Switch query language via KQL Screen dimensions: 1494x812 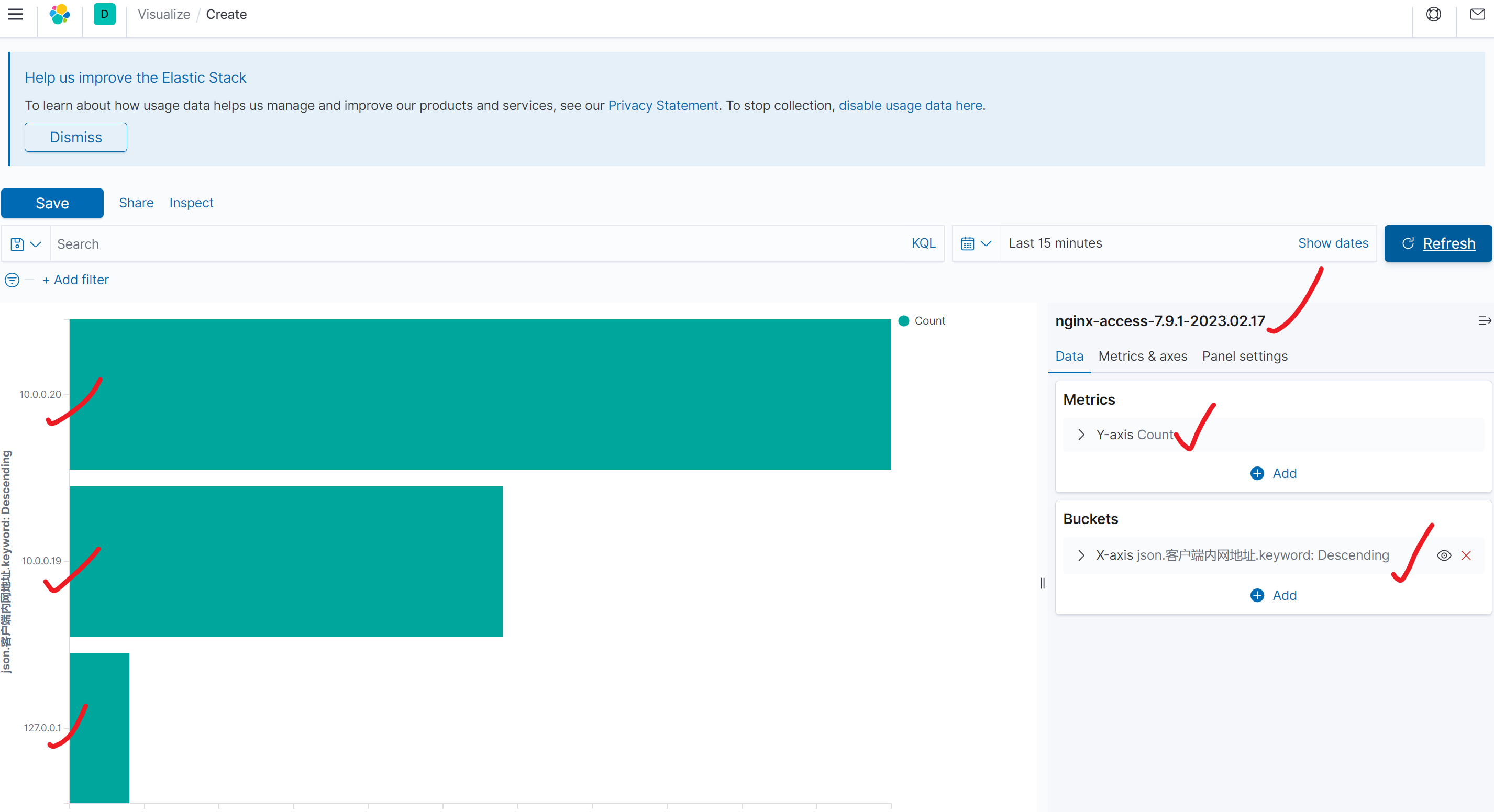click(923, 243)
